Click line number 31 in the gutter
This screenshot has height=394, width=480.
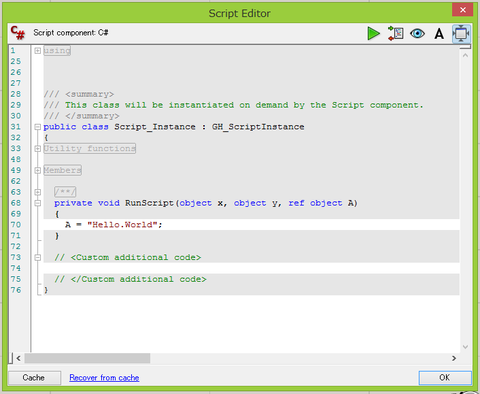[x=16, y=127]
